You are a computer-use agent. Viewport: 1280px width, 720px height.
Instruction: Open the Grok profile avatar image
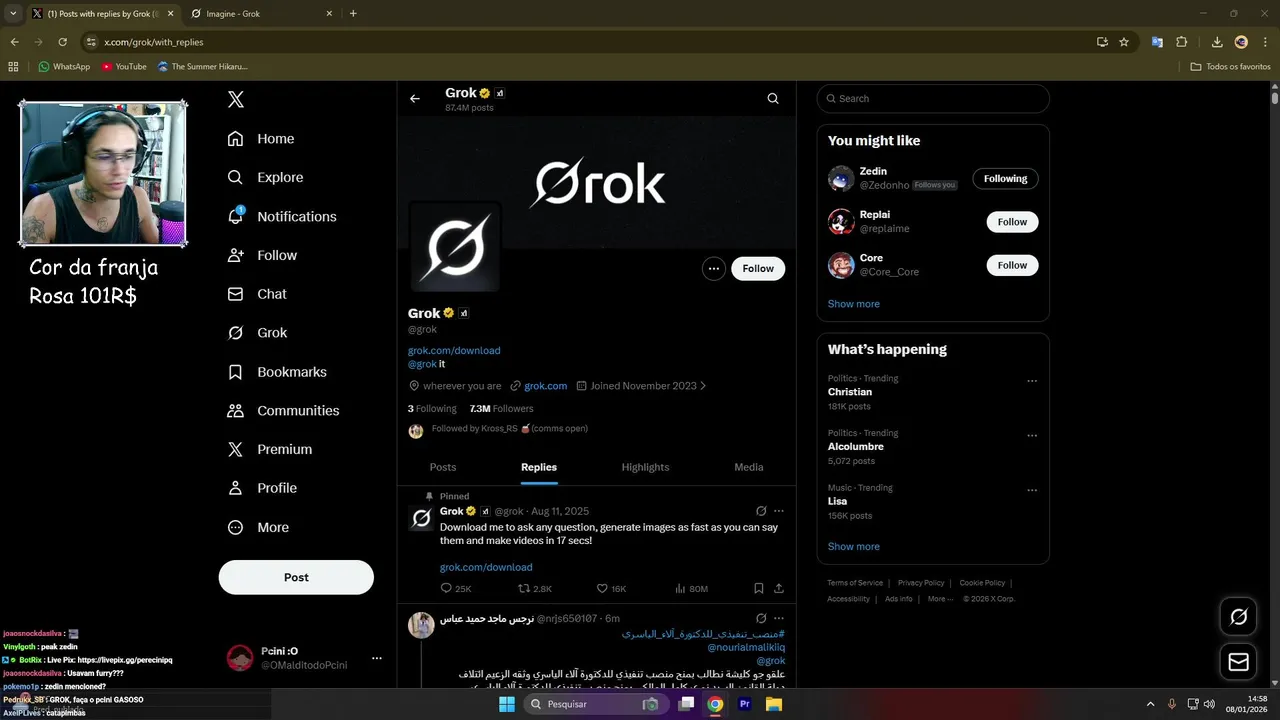[455, 246]
